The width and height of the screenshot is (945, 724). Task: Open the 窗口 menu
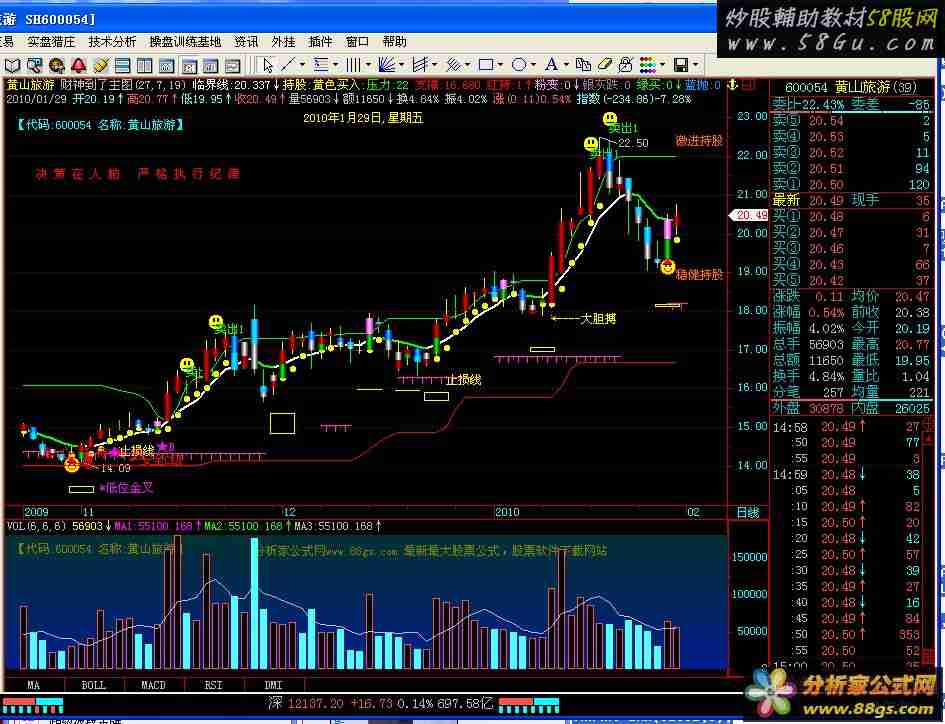click(357, 42)
